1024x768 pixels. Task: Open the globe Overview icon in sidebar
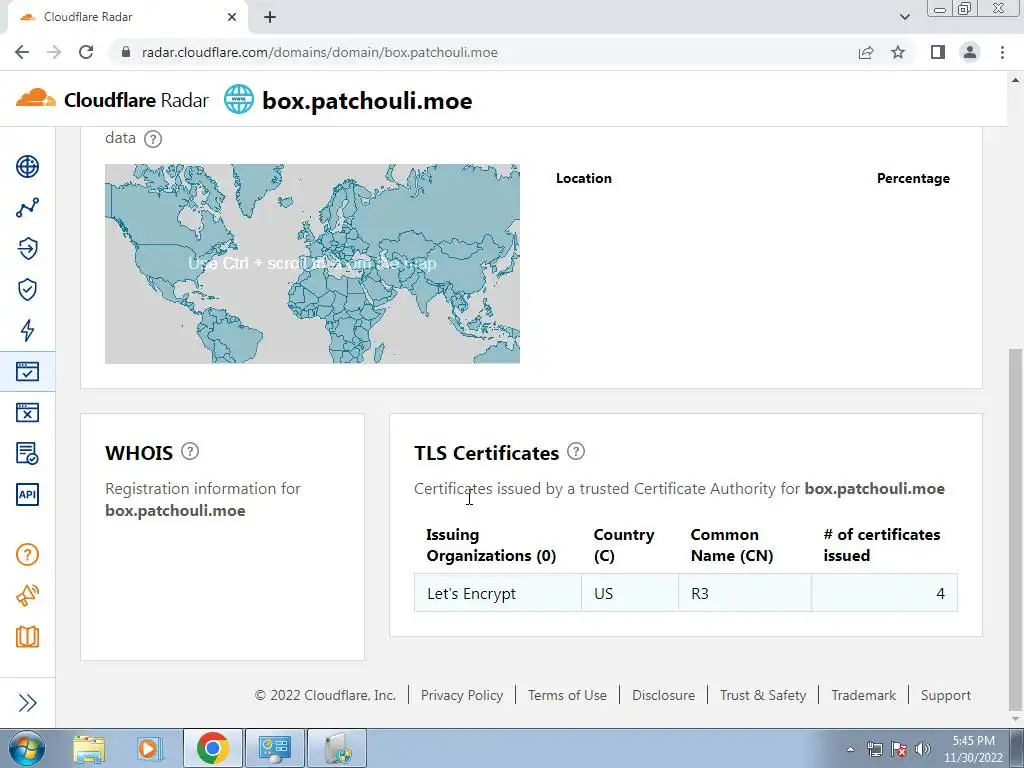27,167
